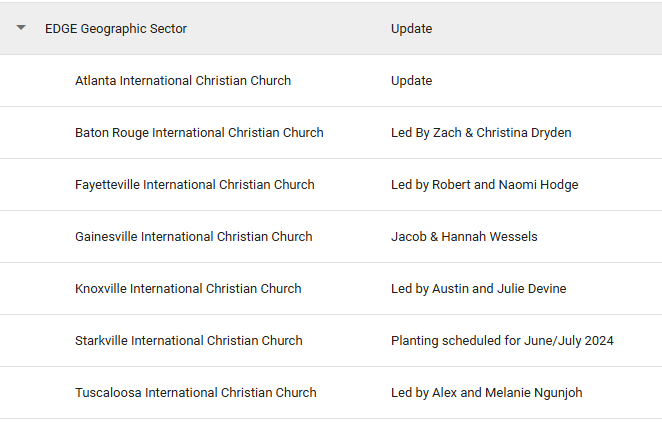This screenshot has height=422, width=662.
Task: Select Tuscaloosa International Christian Church
Action: tap(196, 393)
